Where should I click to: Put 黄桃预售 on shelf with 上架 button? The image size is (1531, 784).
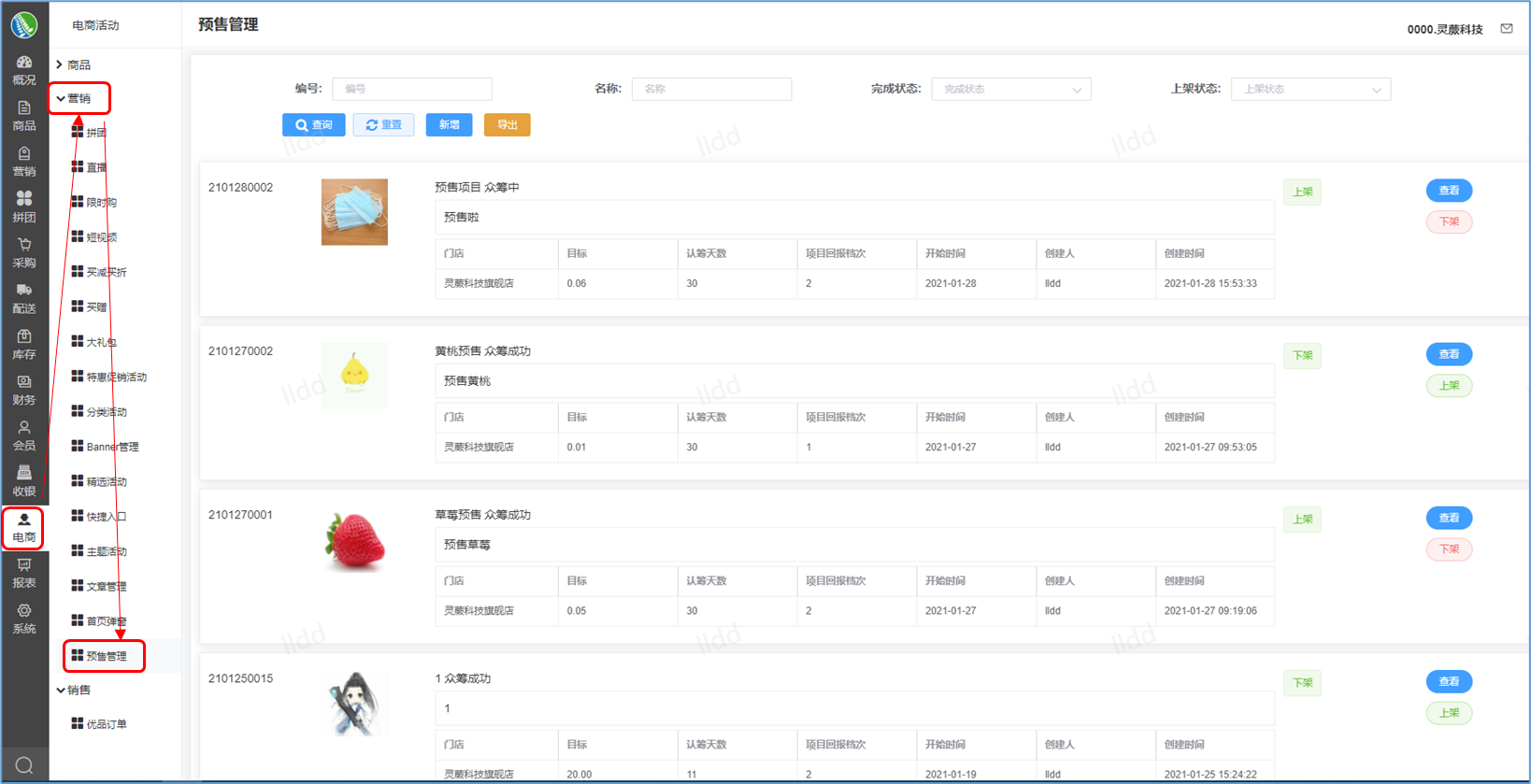point(1449,386)
